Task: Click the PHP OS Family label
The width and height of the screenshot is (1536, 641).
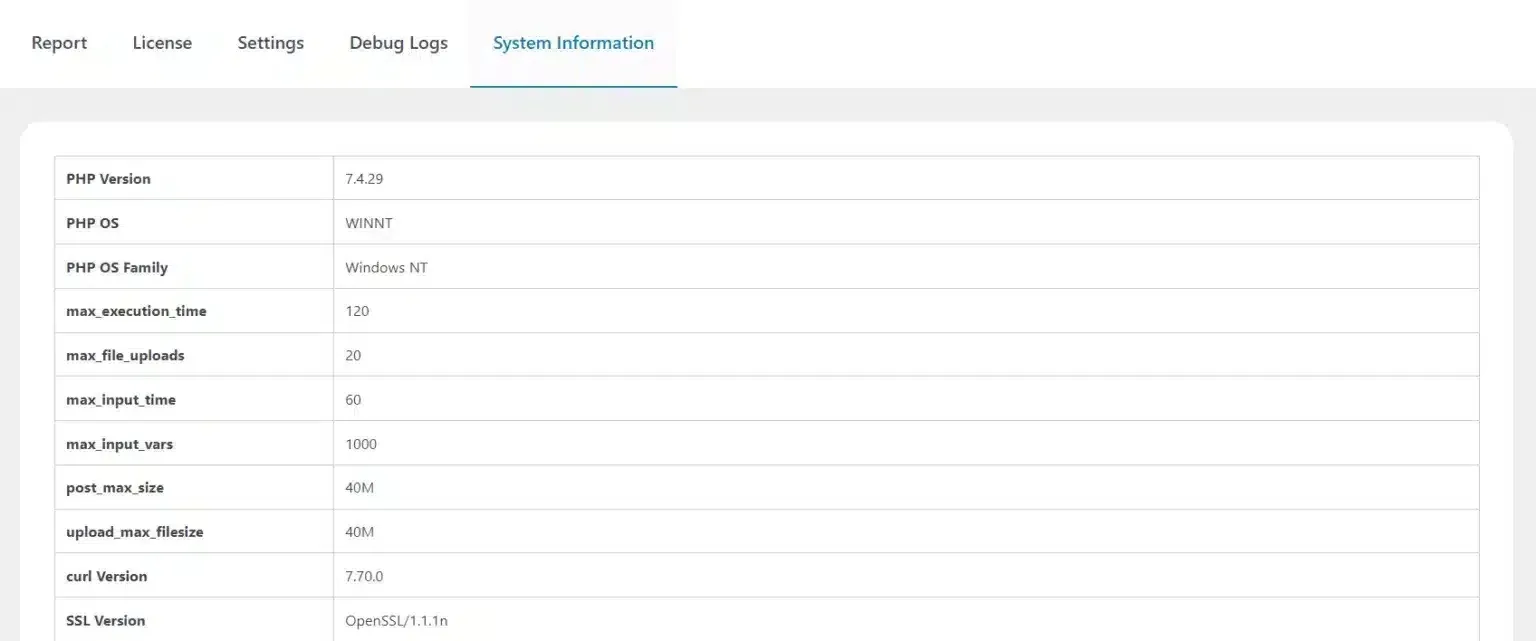Action: click(116, 267)
